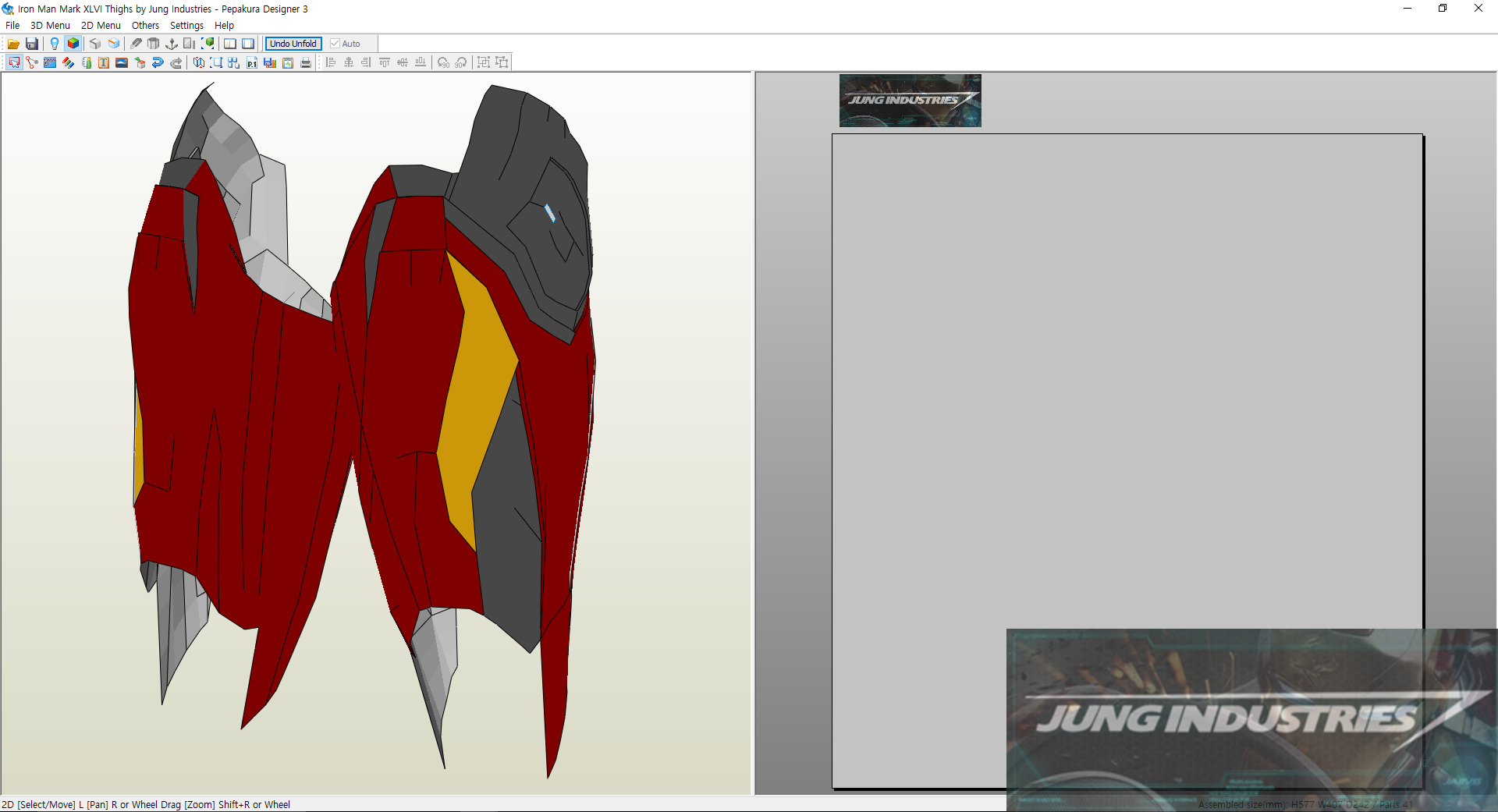
Task: Open the 2D Menu
Action: [101, 25]
